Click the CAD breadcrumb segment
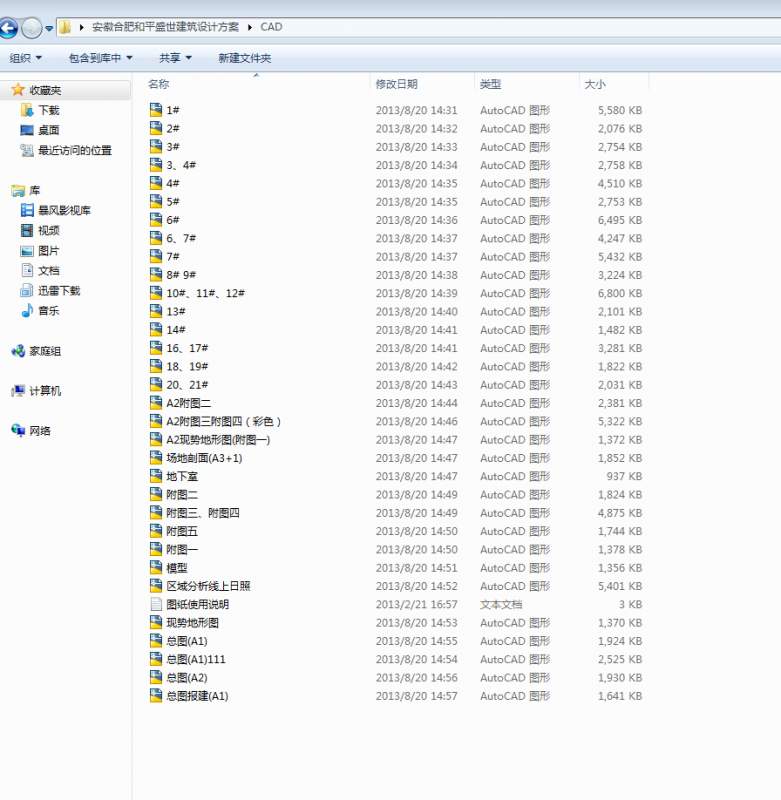Viewport: 781px width, 800px height. [271, 27]
